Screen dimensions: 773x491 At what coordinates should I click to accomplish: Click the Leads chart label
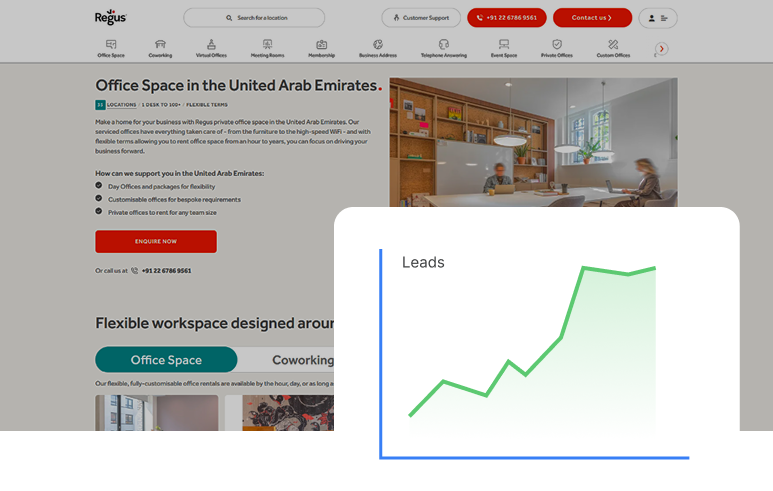(423, 262)
